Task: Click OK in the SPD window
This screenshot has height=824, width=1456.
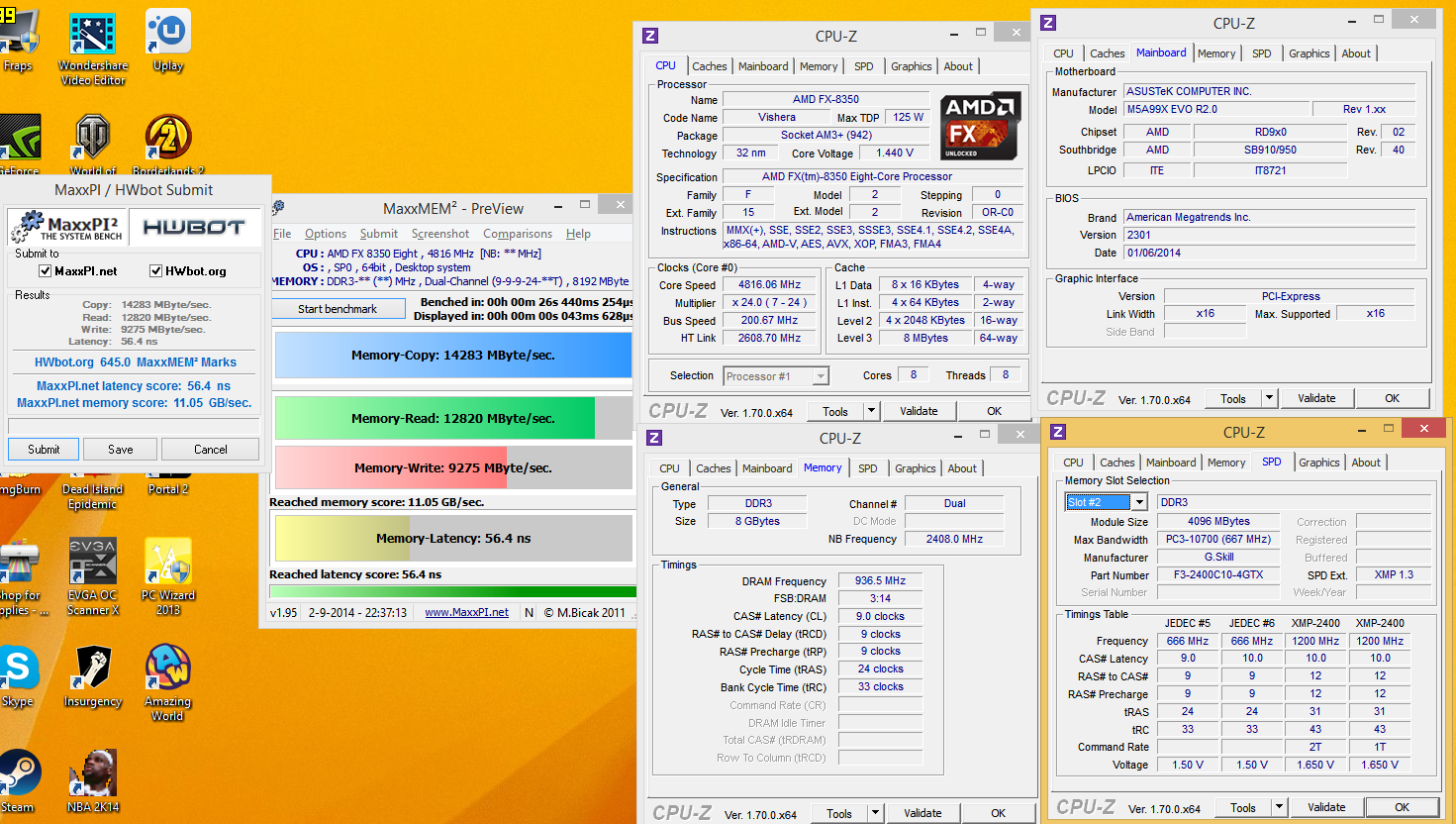Action: 1403,807
